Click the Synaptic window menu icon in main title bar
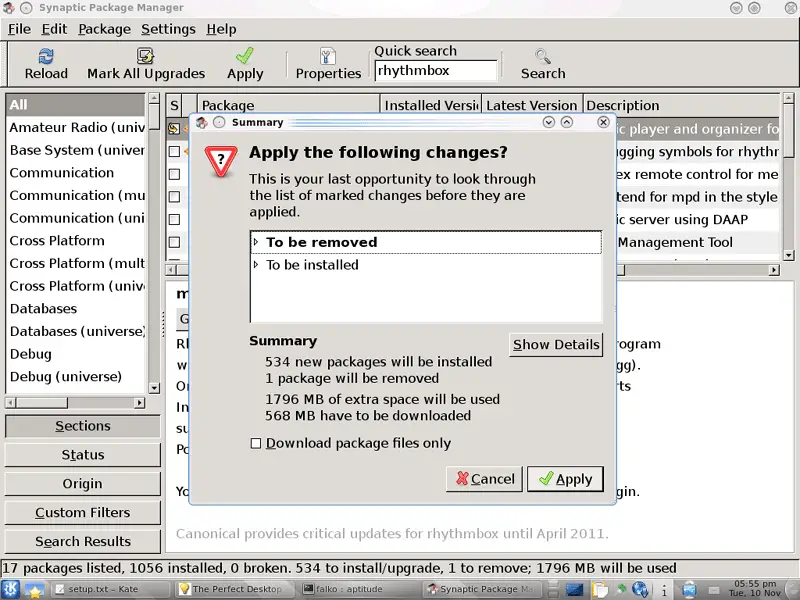Viewport: 800px width, 600px height. tap(8, 8)
